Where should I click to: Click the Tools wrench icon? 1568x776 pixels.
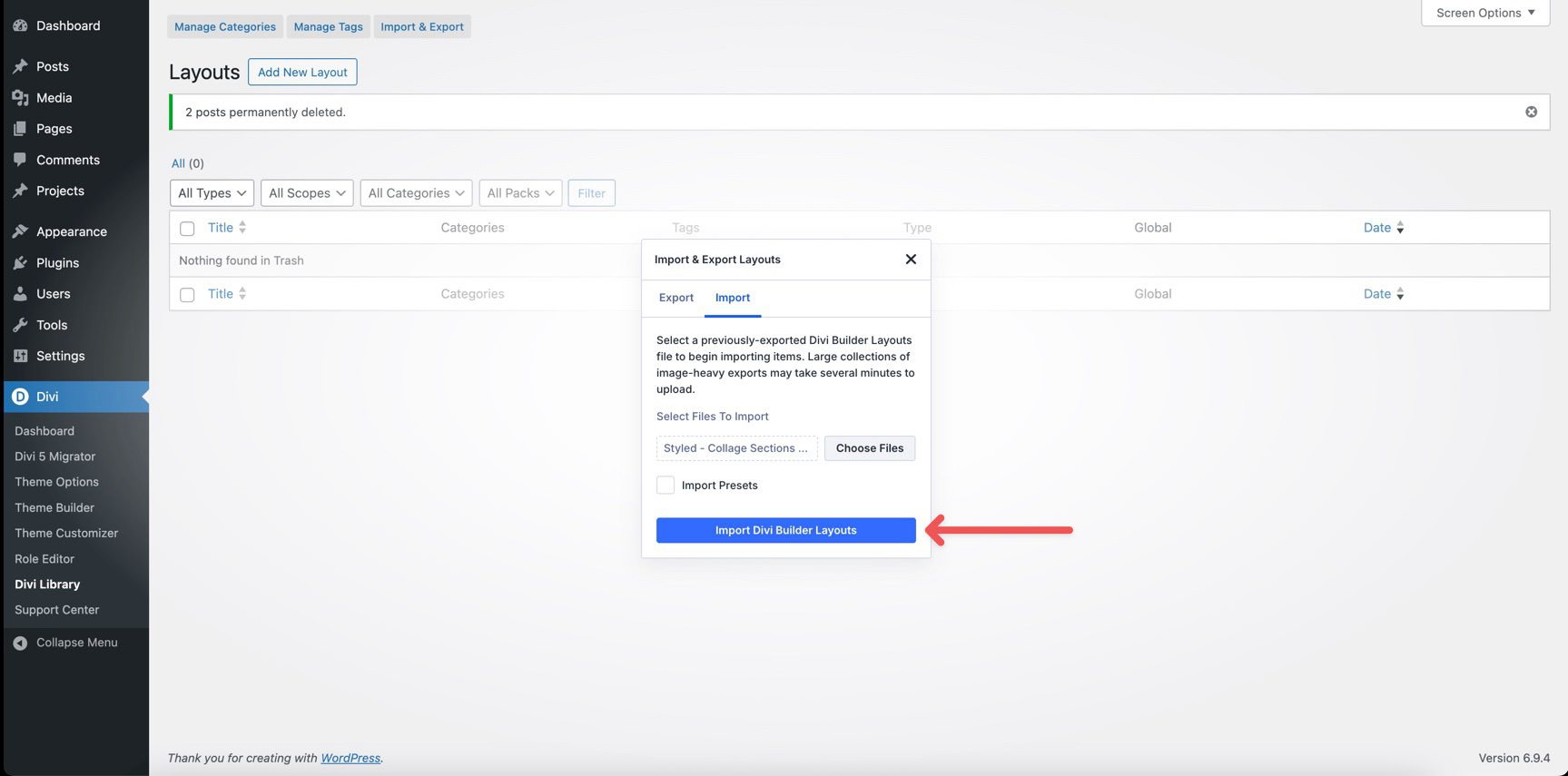pyautogui.click(x=20, y=325)
